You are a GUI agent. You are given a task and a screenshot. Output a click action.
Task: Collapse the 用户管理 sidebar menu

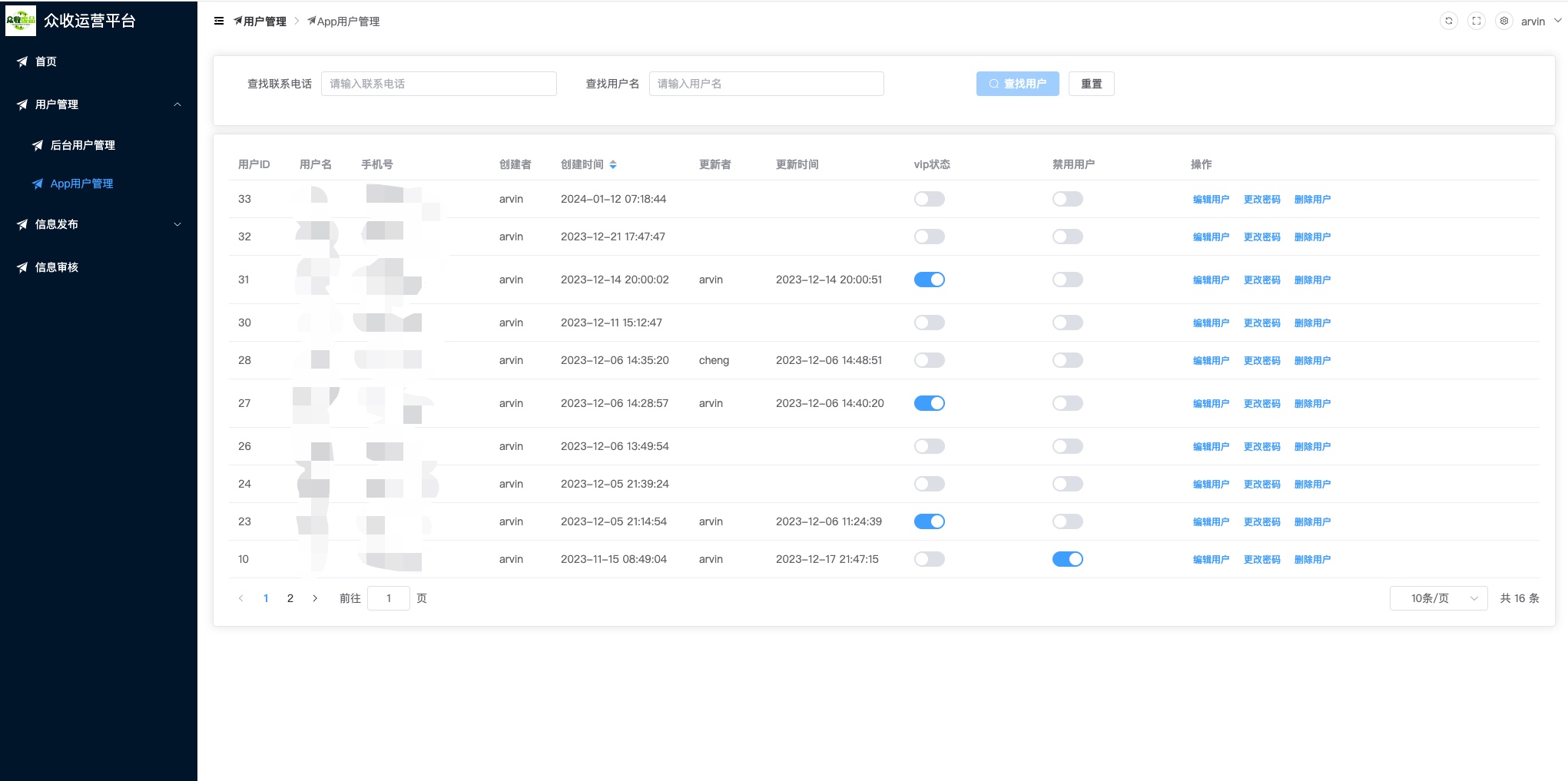click(x=98, y=104)
